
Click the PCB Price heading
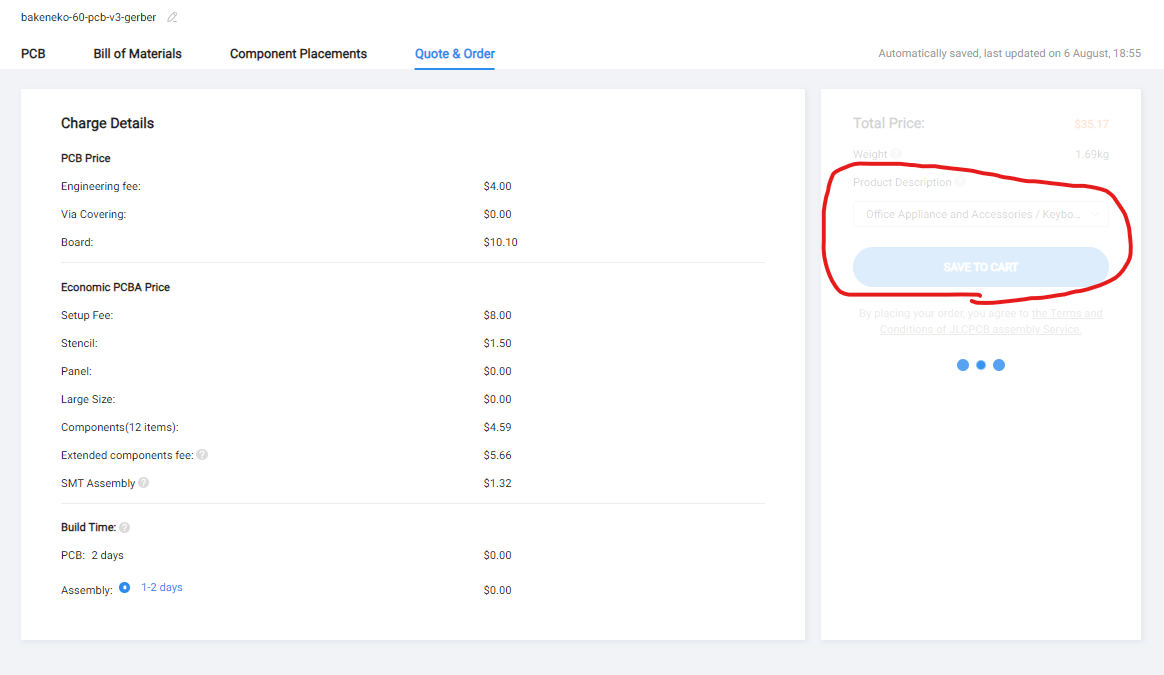pyautogui.click(x=85, y=158)
